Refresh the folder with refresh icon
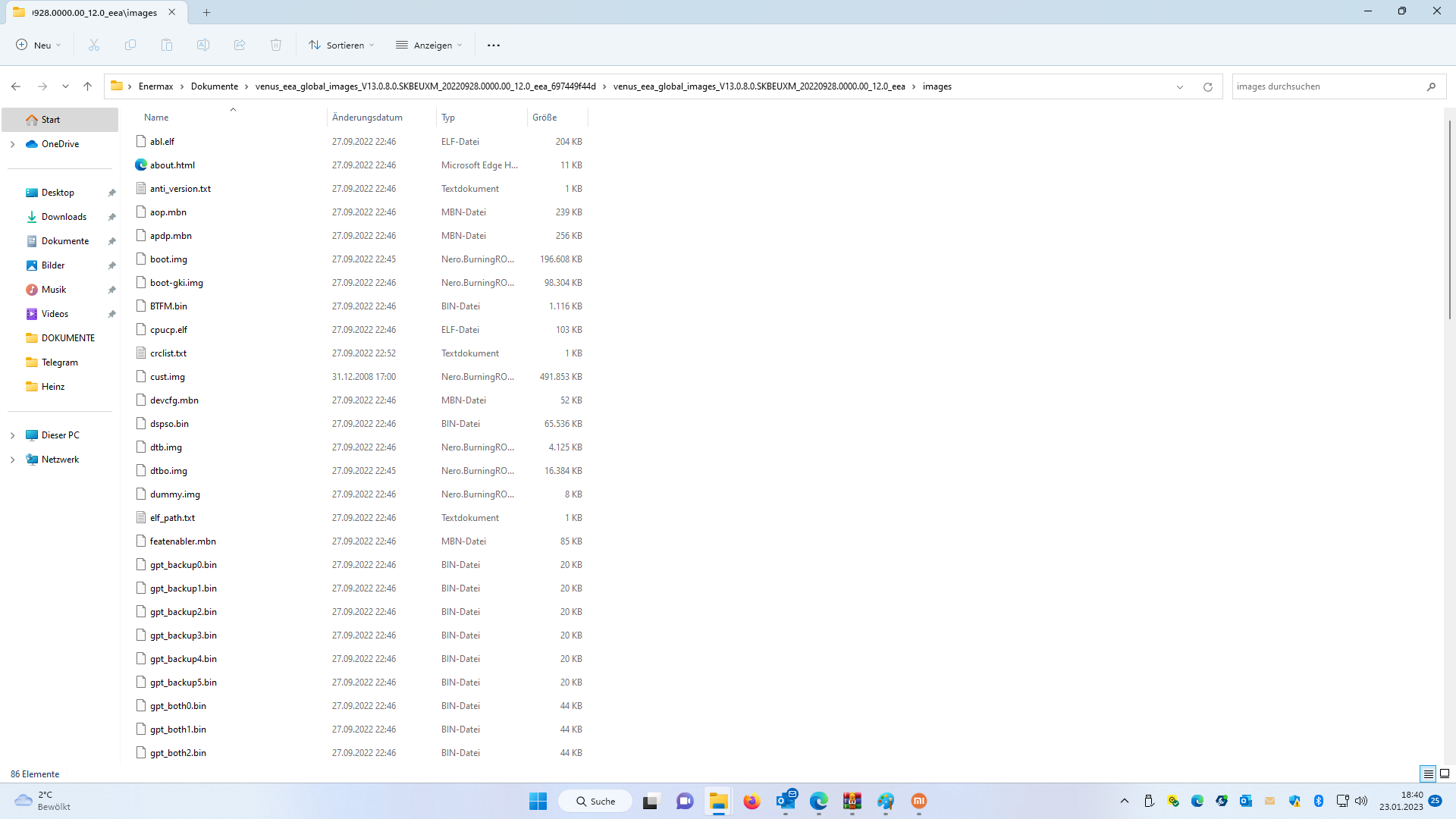The width and height of the screenshot is (1456, 819). pos(1208,87)
